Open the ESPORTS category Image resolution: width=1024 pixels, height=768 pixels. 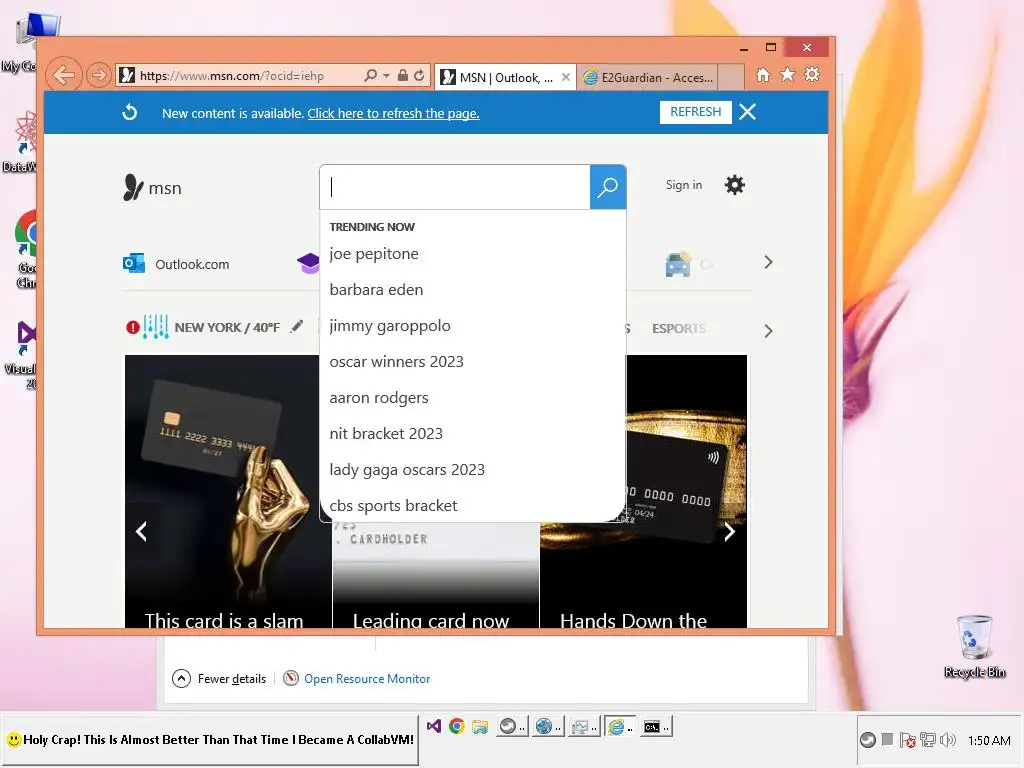coord(679,328)
